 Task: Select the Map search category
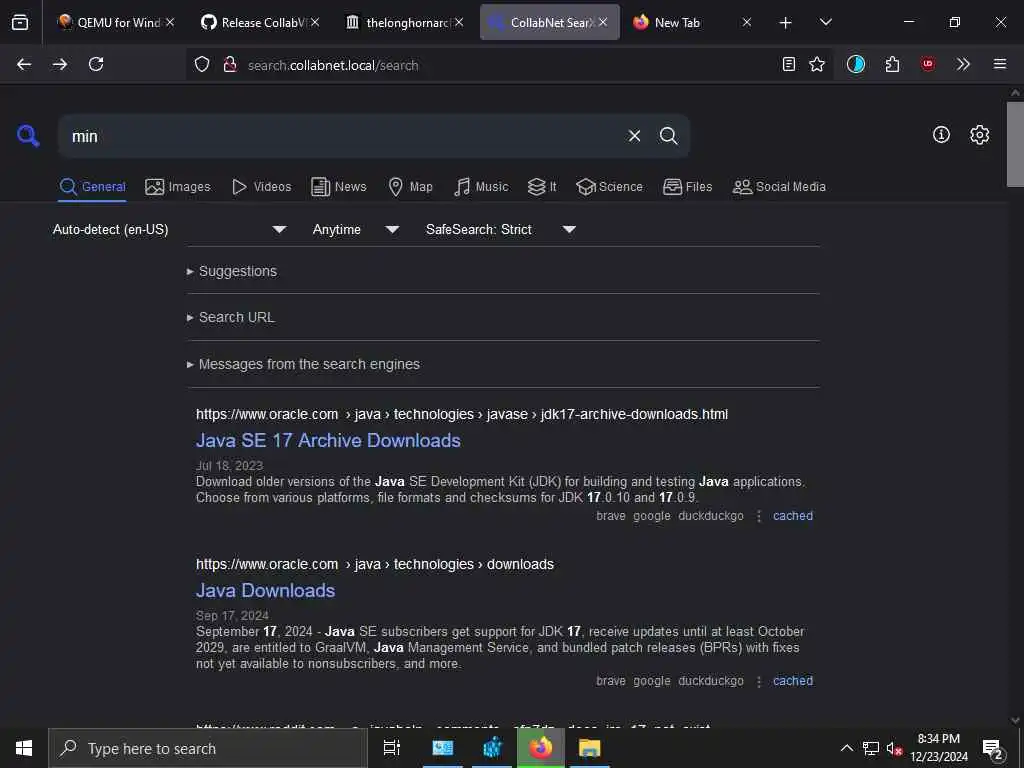pos(410,187)
